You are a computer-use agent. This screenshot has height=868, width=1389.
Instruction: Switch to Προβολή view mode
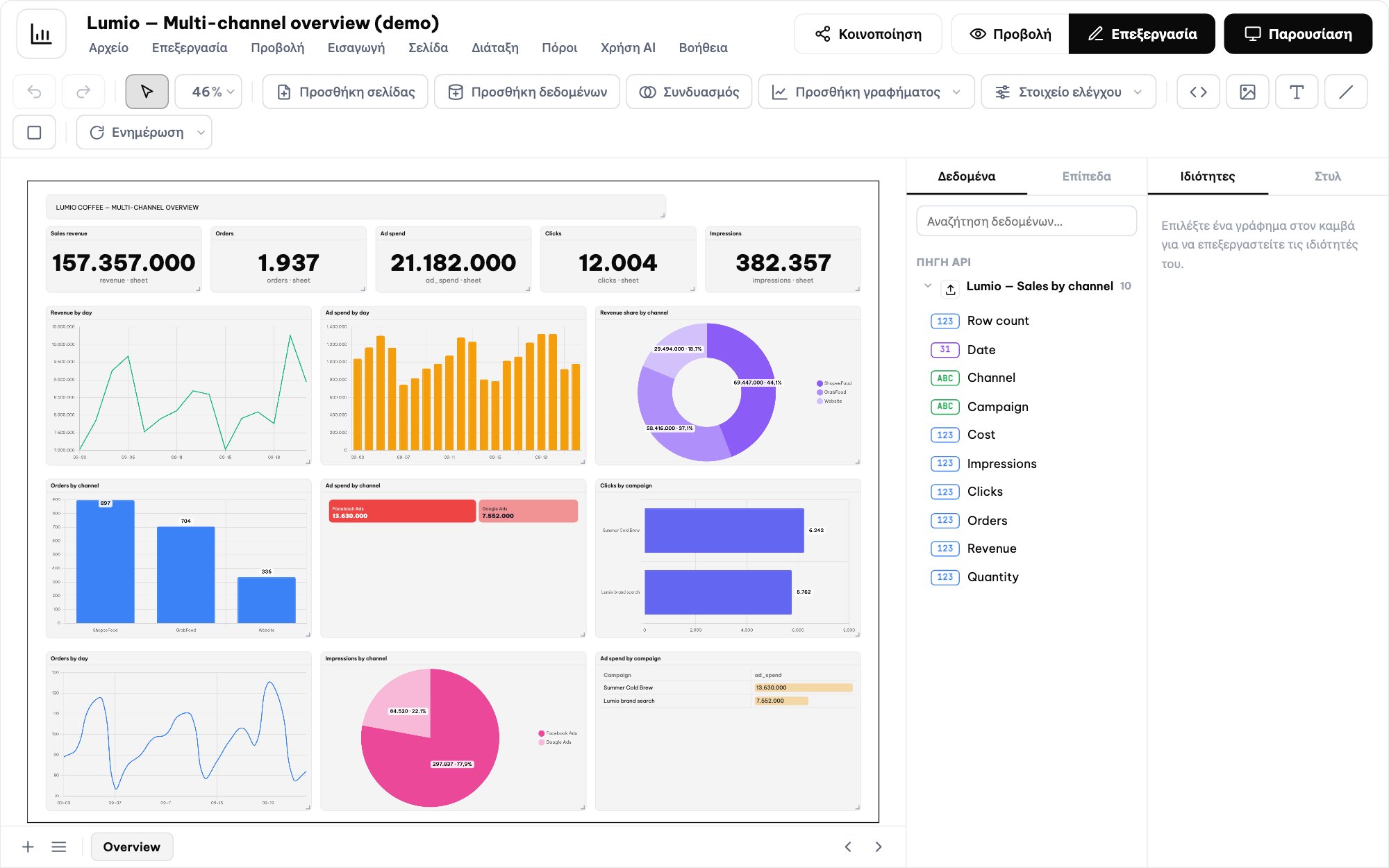coord(1010,34)
